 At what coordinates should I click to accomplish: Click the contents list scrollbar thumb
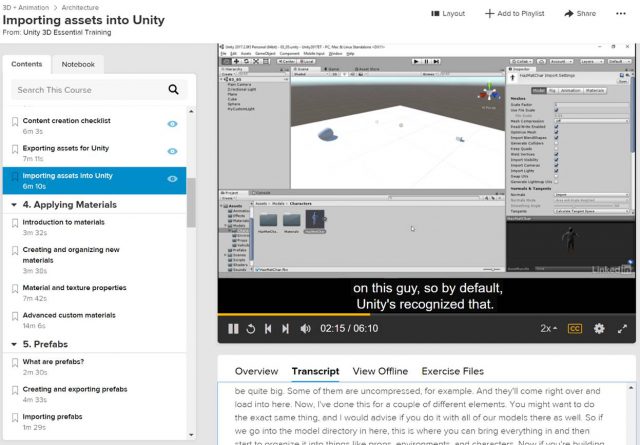191,202
